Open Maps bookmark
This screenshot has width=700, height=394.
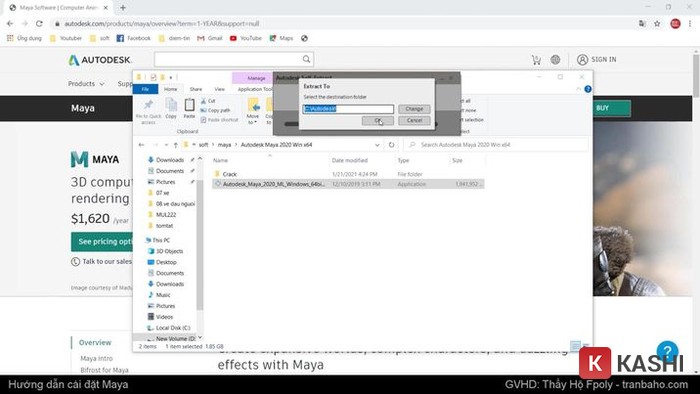pos(281,38)
